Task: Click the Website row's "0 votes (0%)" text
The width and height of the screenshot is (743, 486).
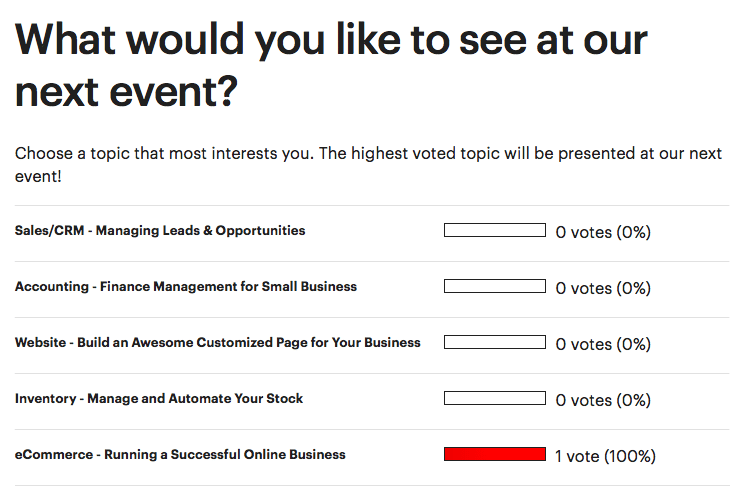Action: pos(603,344)
